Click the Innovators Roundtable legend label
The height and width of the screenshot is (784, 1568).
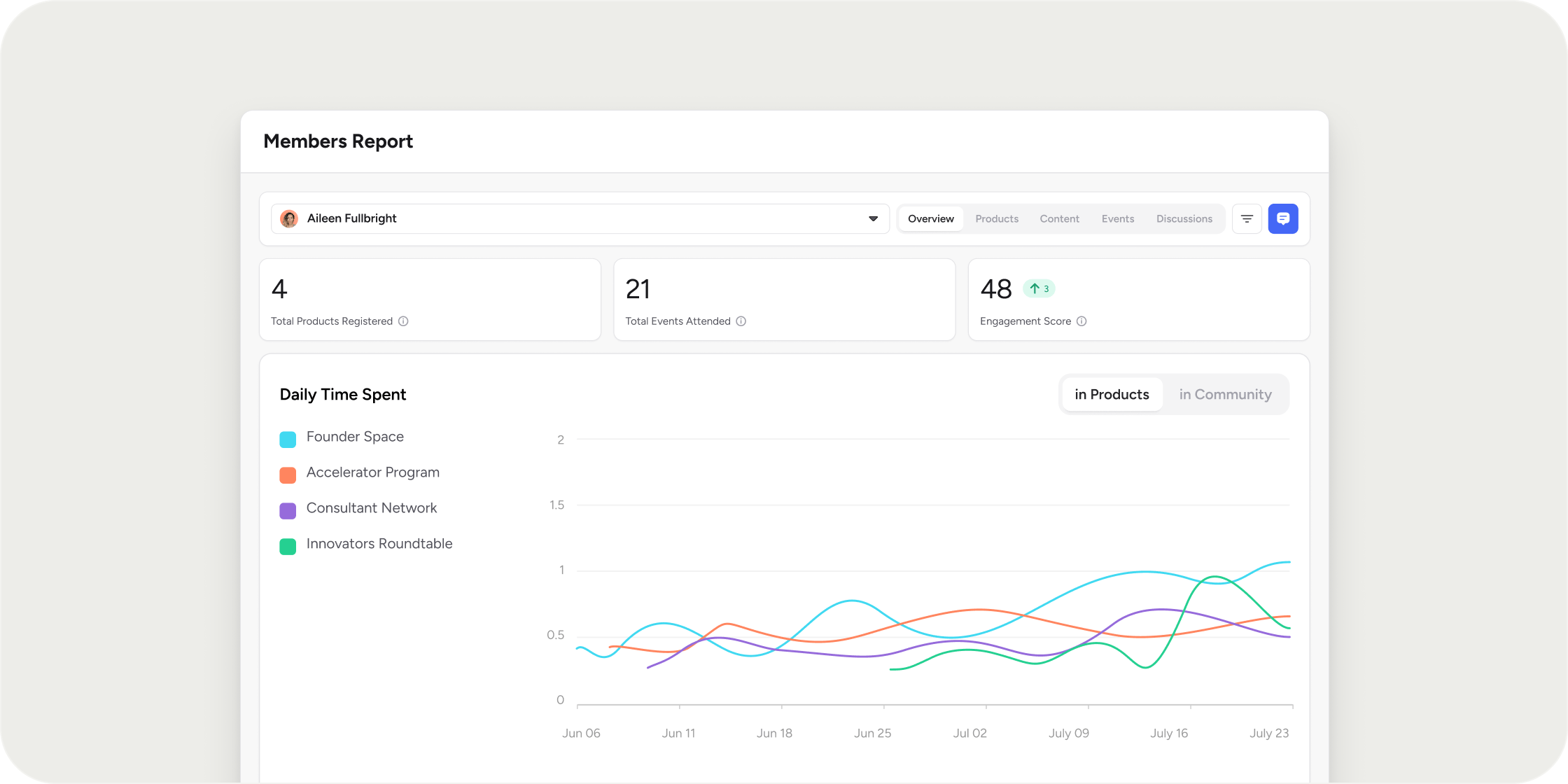pyautogui.click(x=379, y=544)
